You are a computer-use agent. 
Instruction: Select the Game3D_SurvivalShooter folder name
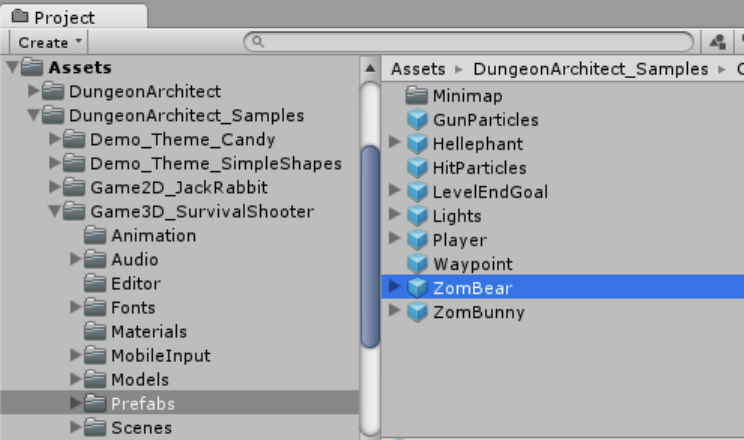pyautogui.click(x=202, y=211)
